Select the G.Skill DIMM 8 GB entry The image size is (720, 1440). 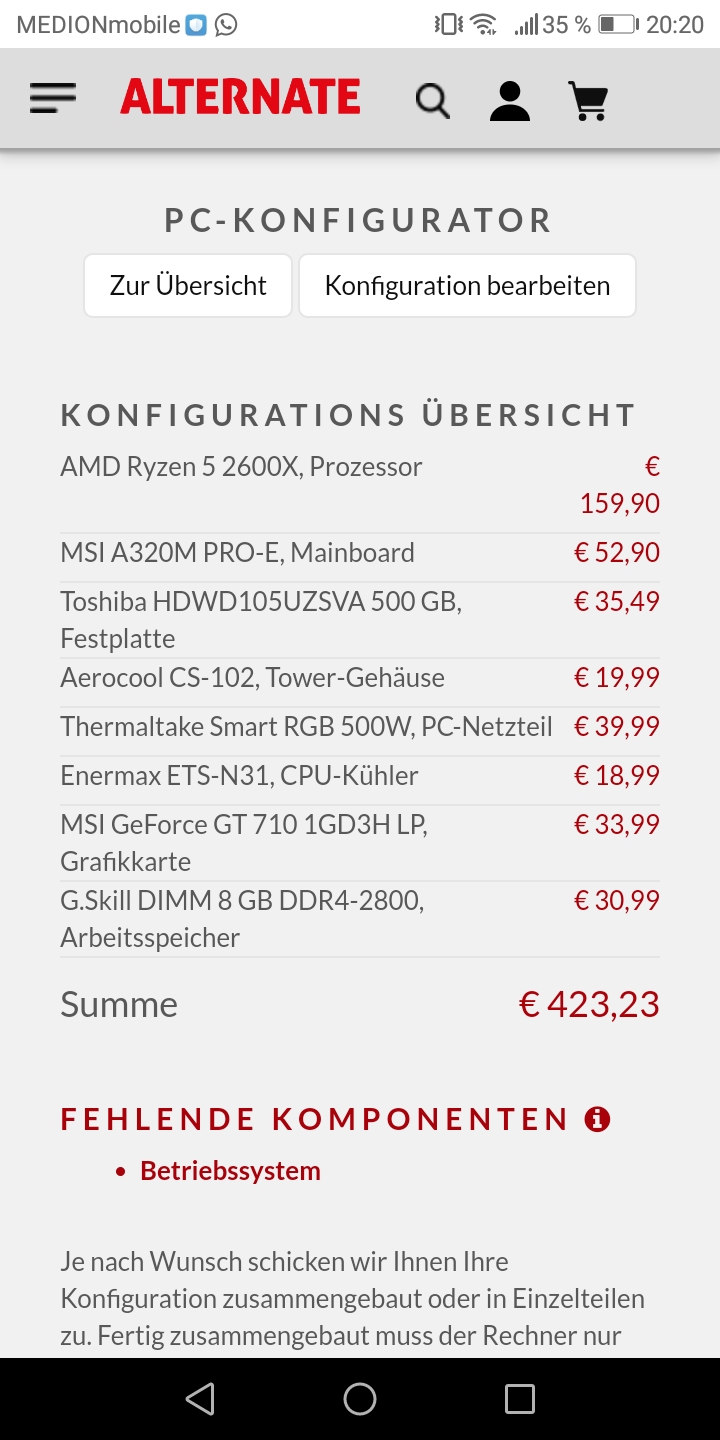(242, 901)
